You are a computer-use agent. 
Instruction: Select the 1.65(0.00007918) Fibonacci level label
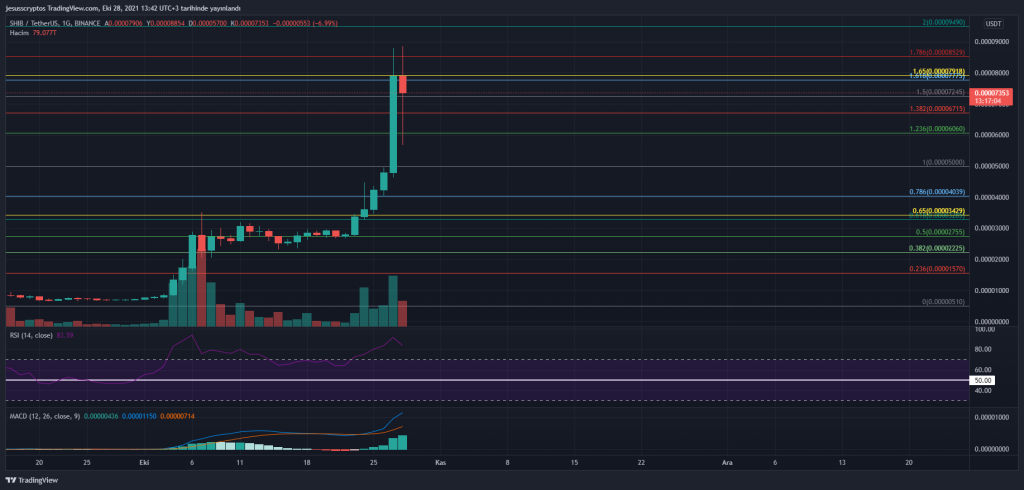tap(939, 71)
